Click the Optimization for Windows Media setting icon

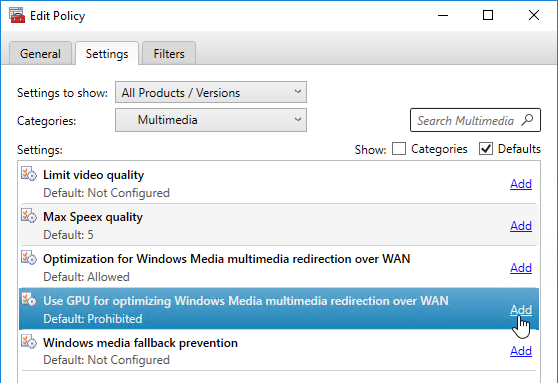pos(28,258)
